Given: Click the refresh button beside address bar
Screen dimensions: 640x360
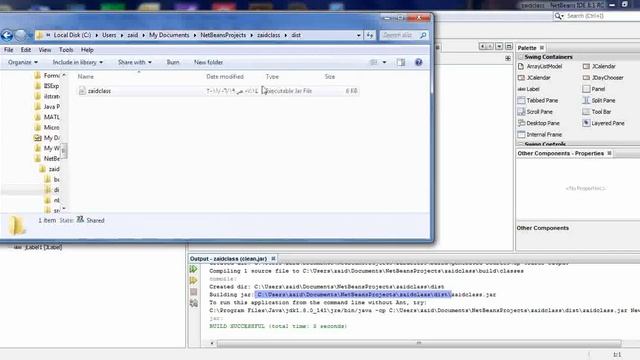Looking at the screenshot, I should pos(370,36).
